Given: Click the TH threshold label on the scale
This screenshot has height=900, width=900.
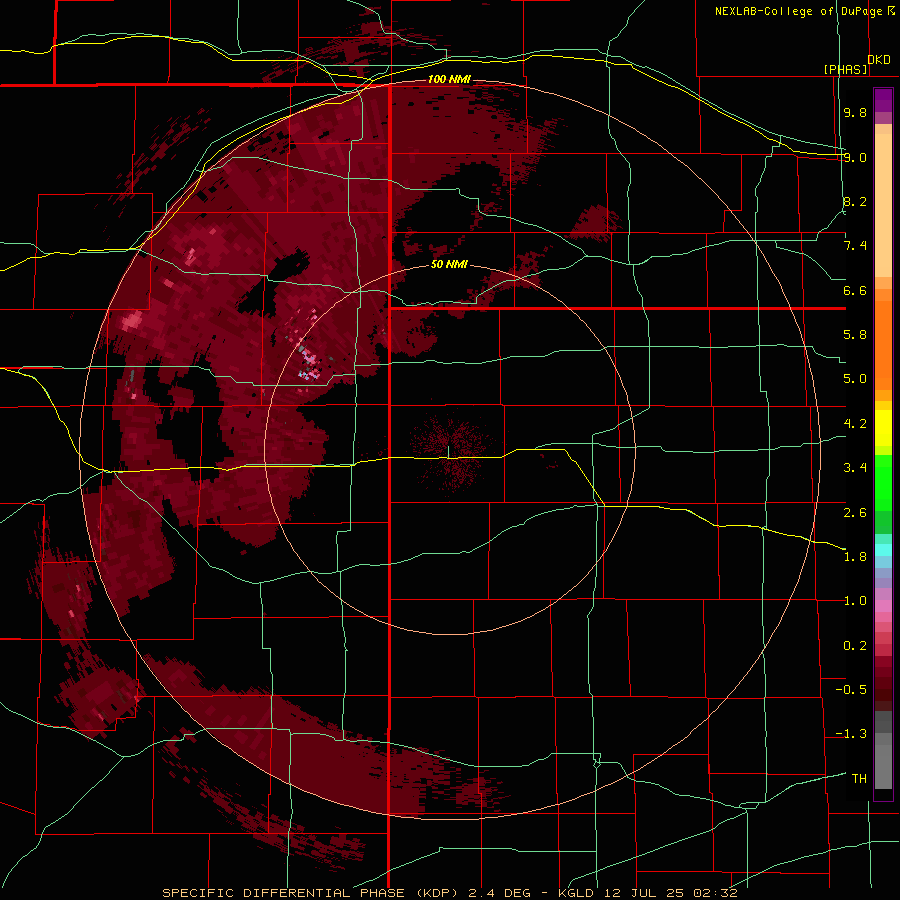Looking at the screenshot, I should (x=859, y=778).
